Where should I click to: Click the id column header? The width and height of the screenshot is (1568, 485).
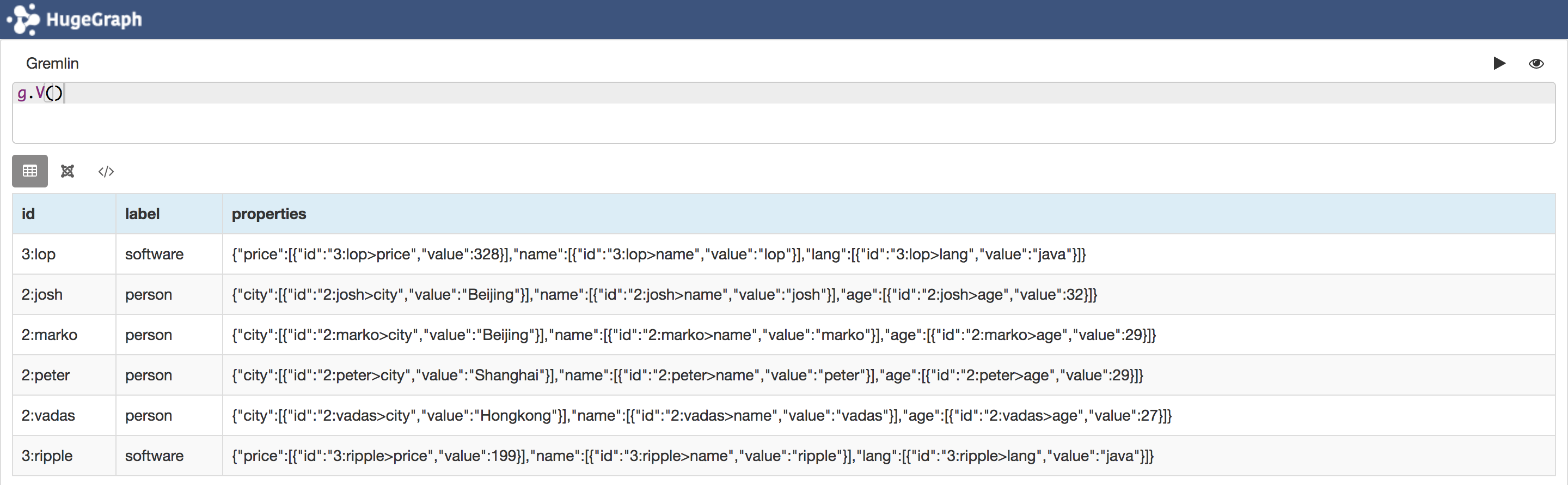pos(29,214)
